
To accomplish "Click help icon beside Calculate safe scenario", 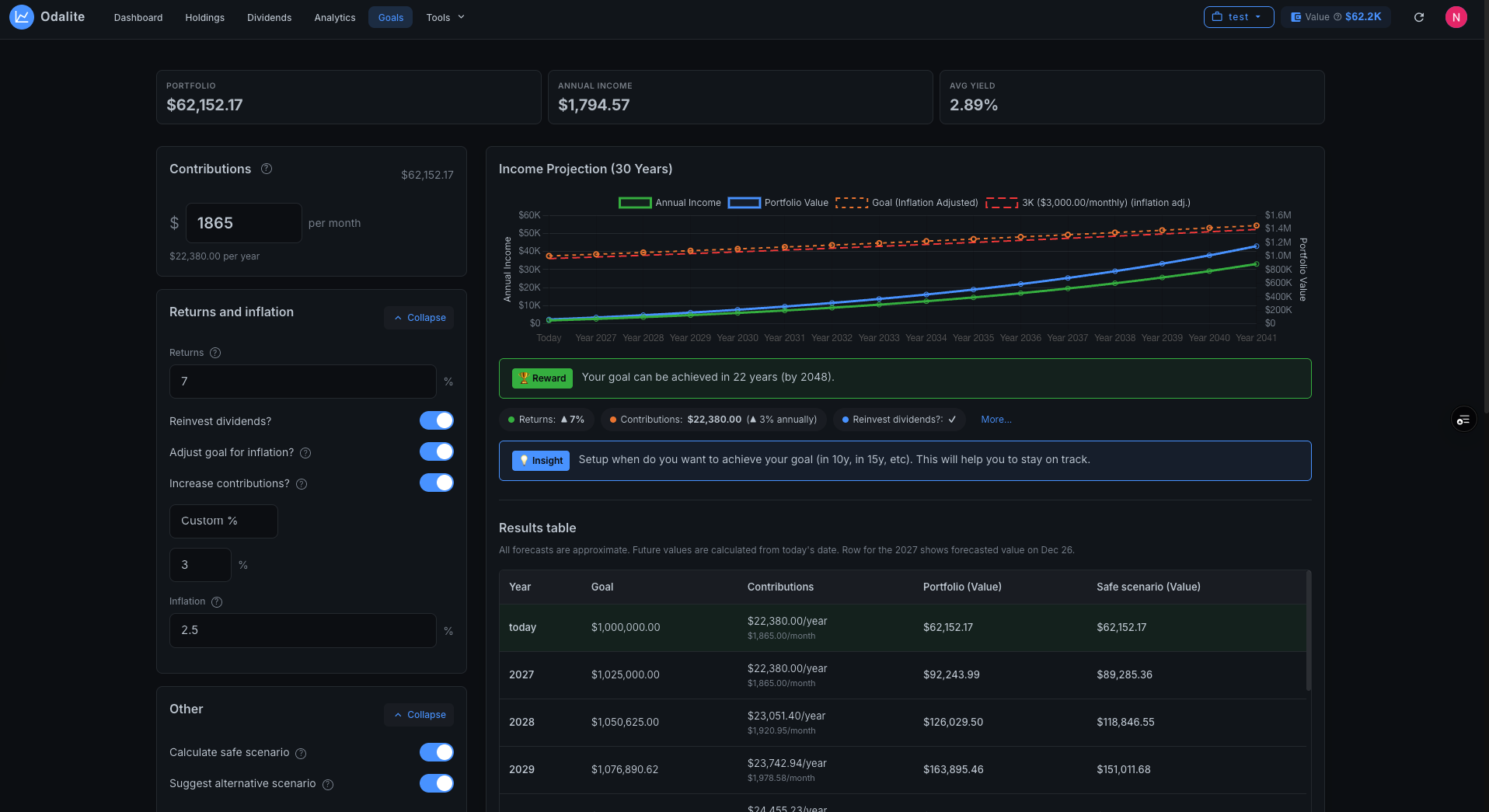I will (x=301, y=754).
